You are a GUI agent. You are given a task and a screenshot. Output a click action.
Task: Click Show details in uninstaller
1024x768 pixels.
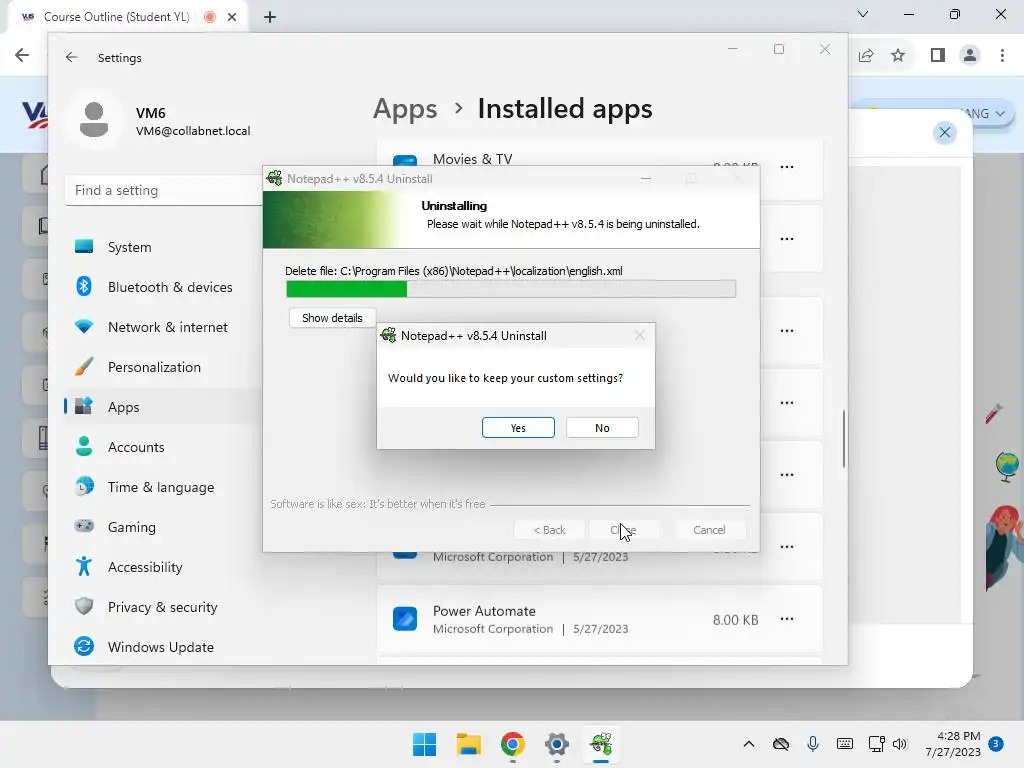(332, 318)
